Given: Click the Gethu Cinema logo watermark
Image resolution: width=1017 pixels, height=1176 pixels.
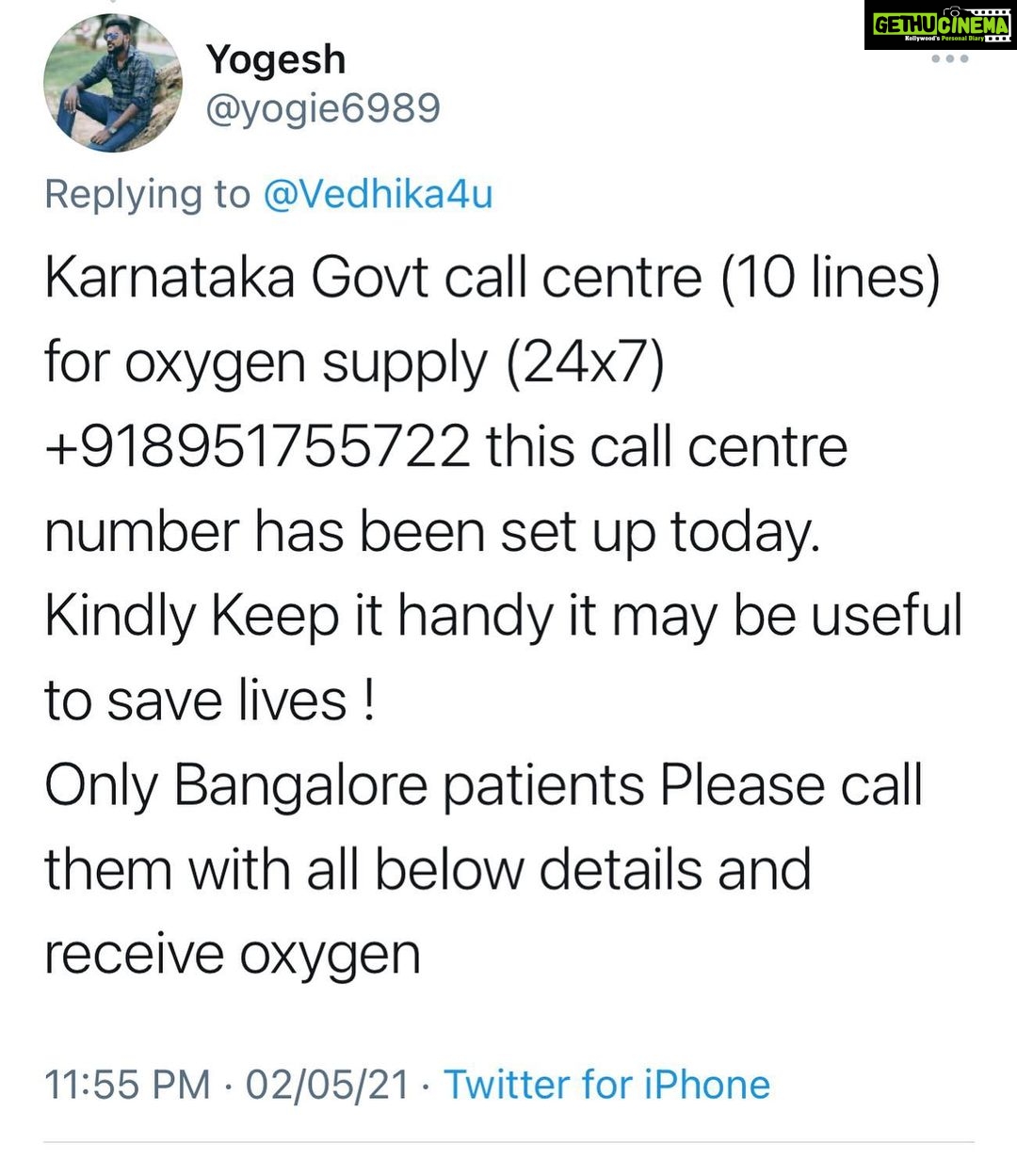Looking at the screenshot, I should [938, 25].
